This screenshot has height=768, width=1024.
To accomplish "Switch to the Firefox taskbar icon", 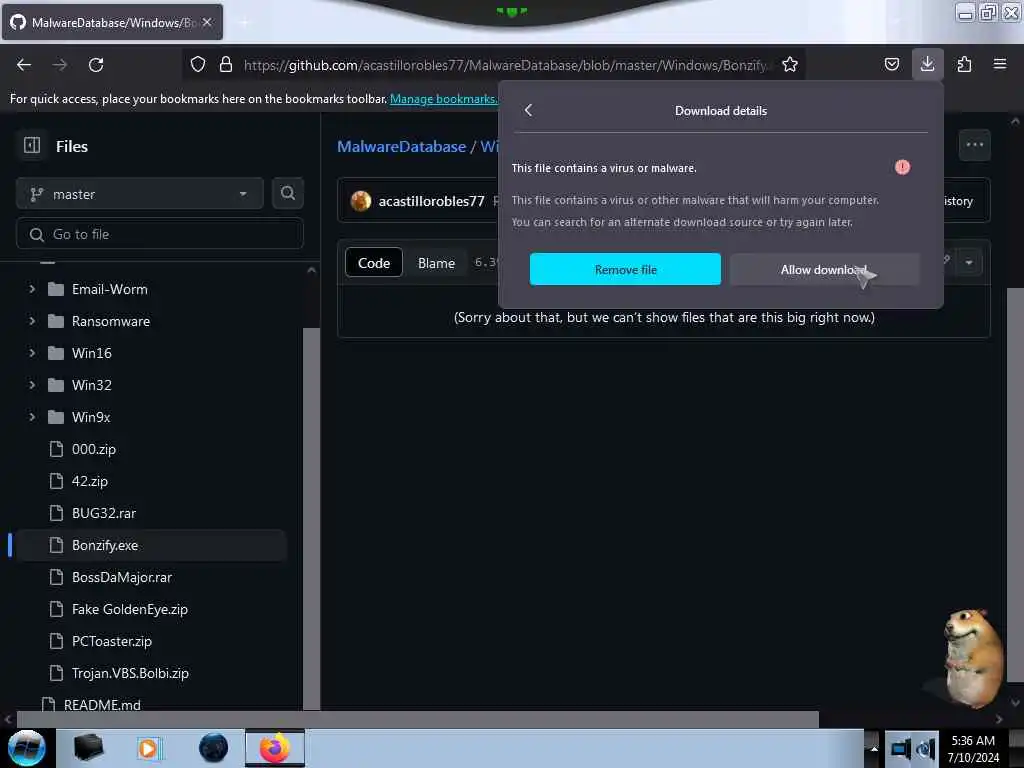I will click(x=275, y=748).
